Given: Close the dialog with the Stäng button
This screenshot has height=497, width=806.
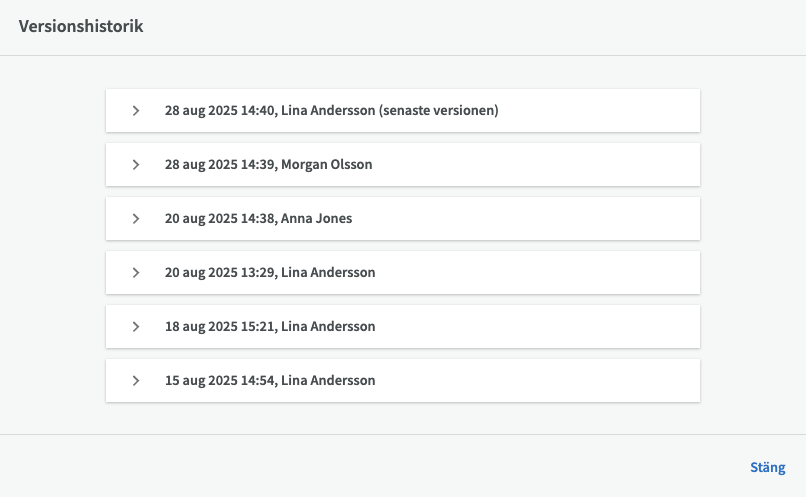Looking at the screenshot, I should (767, 467).
